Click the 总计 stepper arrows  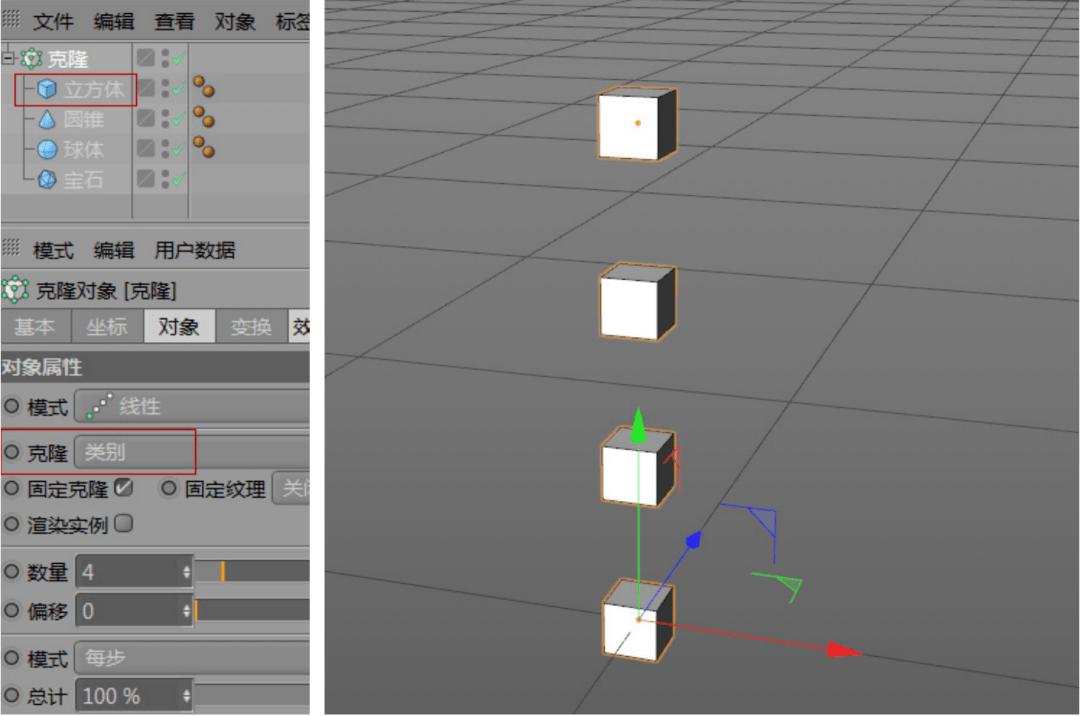(x=187, y=696)
